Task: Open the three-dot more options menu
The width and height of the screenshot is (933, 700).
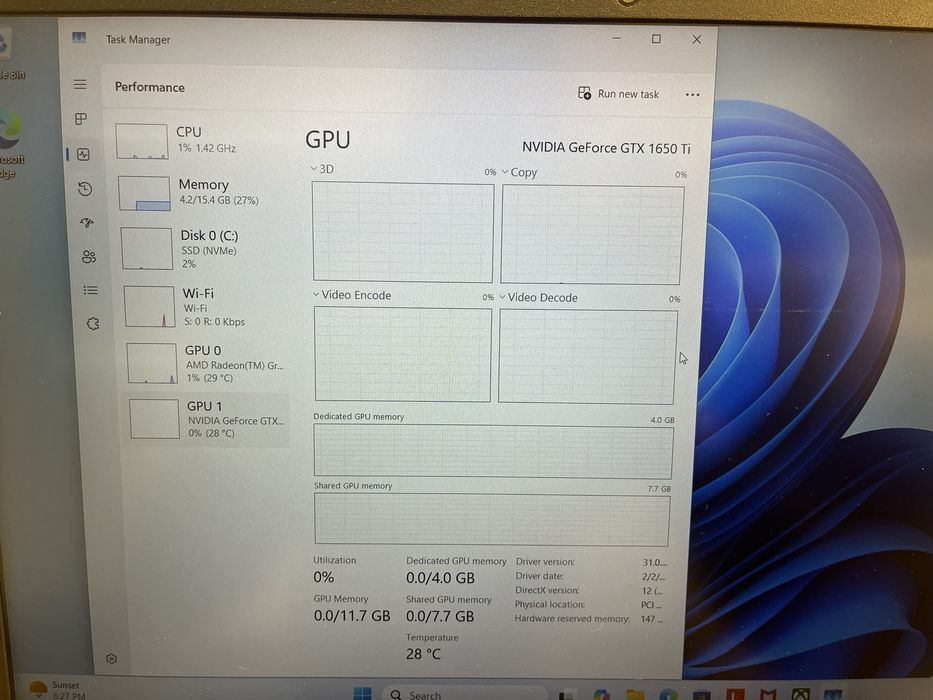Action: click(692, 95)
